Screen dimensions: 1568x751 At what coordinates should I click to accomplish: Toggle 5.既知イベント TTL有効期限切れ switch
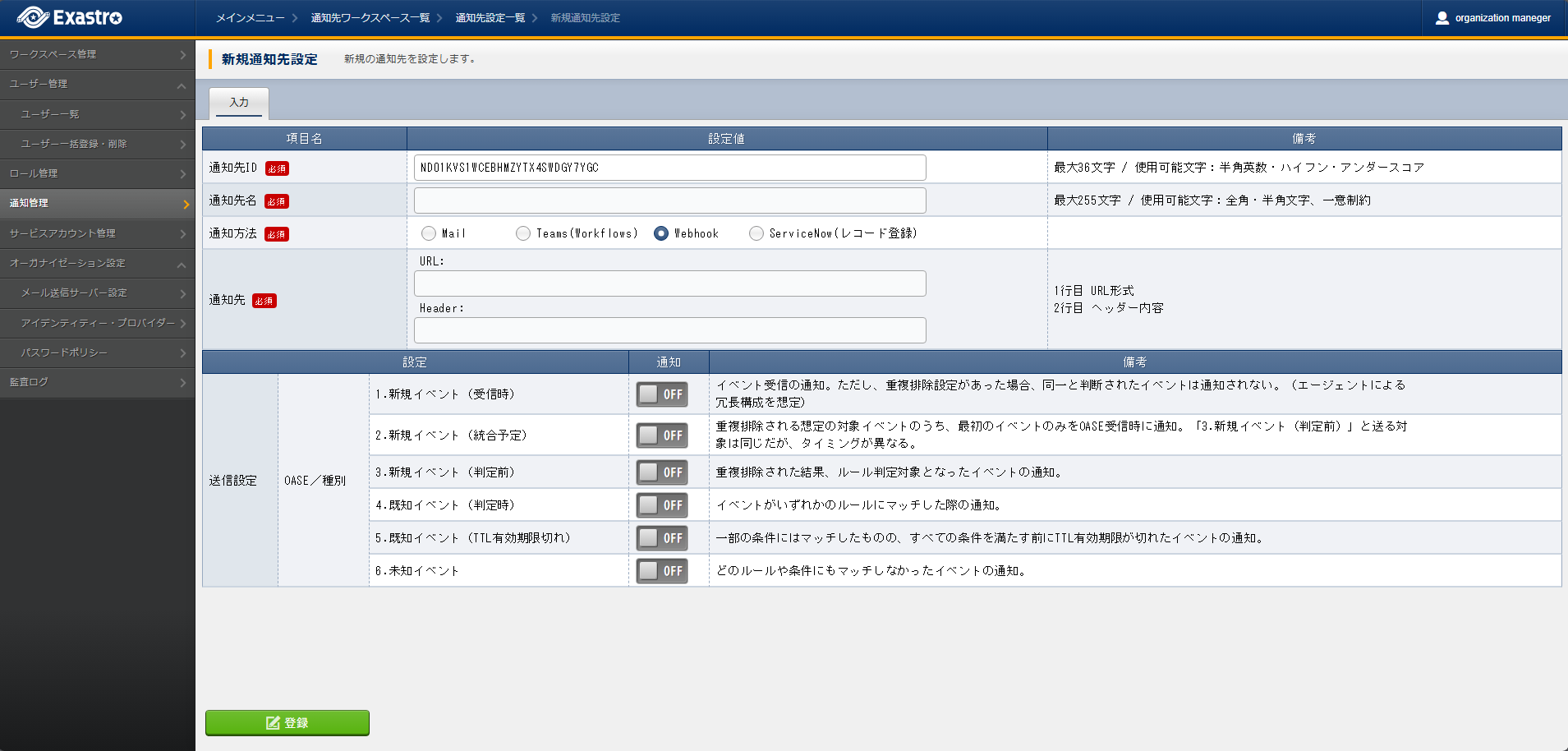[x=662, y=538]
